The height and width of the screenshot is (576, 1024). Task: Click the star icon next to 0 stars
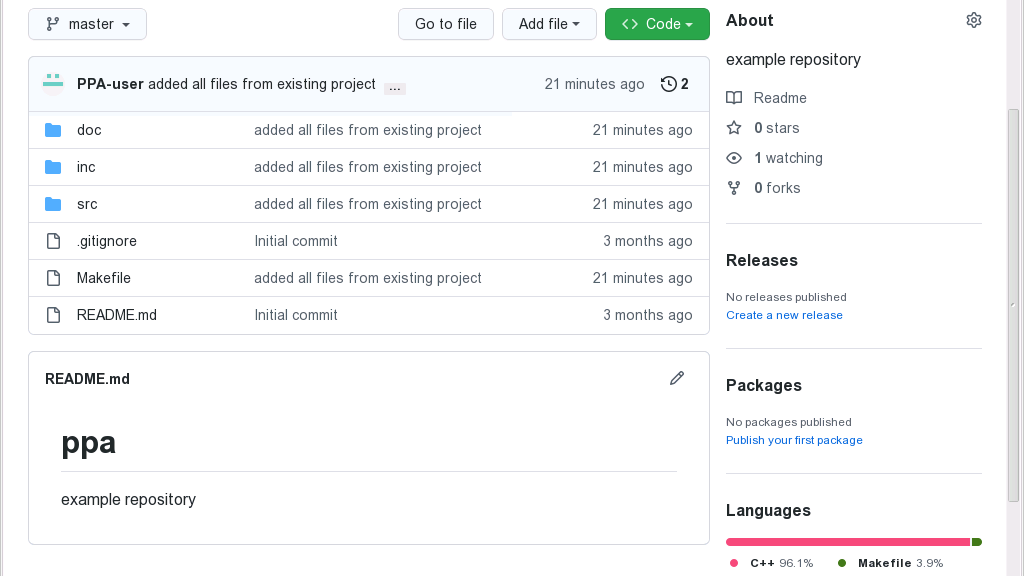[734, 128]
